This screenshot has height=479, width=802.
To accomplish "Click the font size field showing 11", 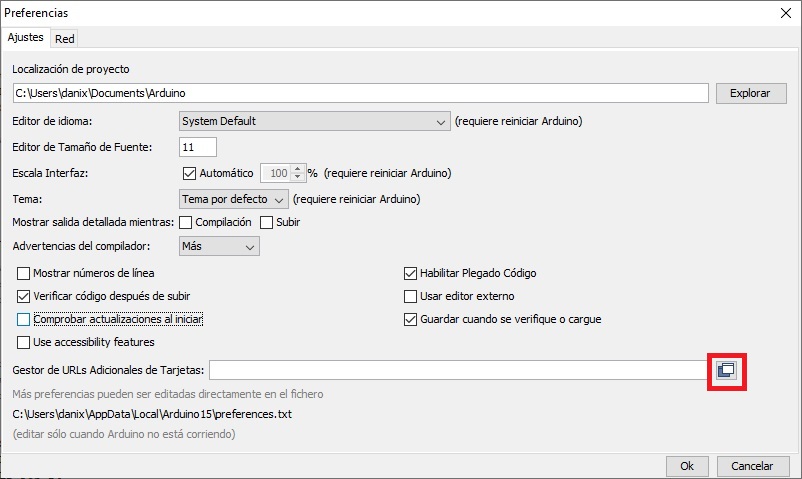I will (198, 147).
